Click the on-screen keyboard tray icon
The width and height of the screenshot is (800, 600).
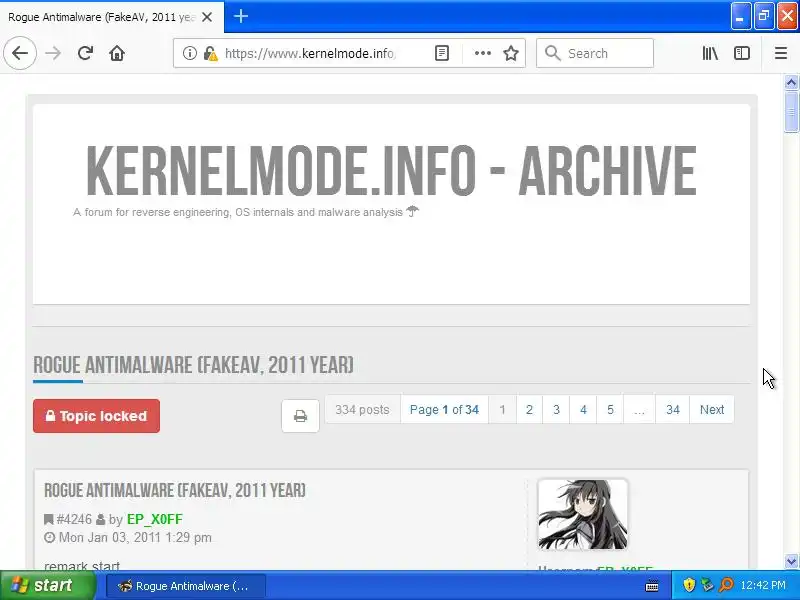point(652,586)
